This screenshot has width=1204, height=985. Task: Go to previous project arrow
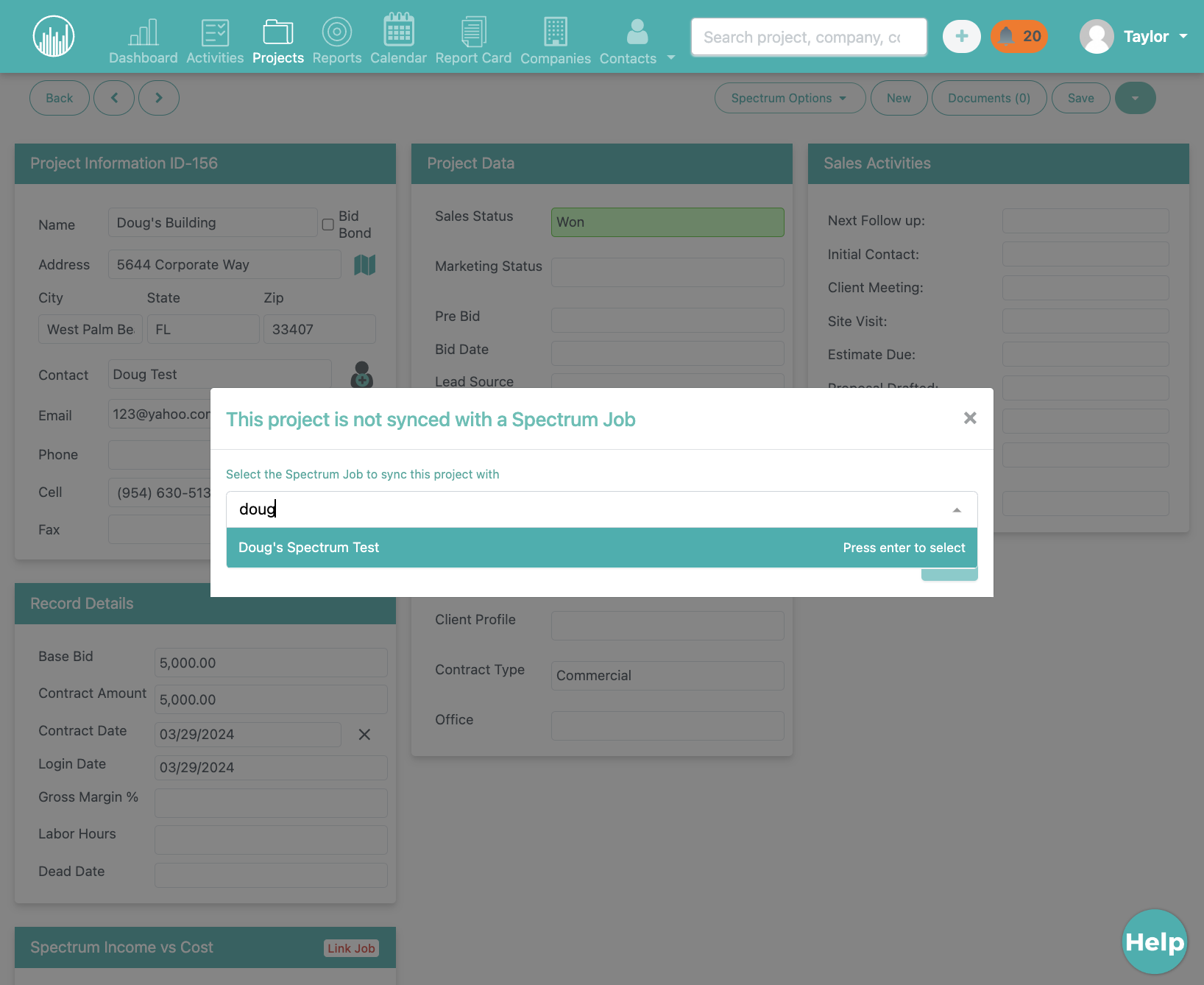(x=114, y=98)
